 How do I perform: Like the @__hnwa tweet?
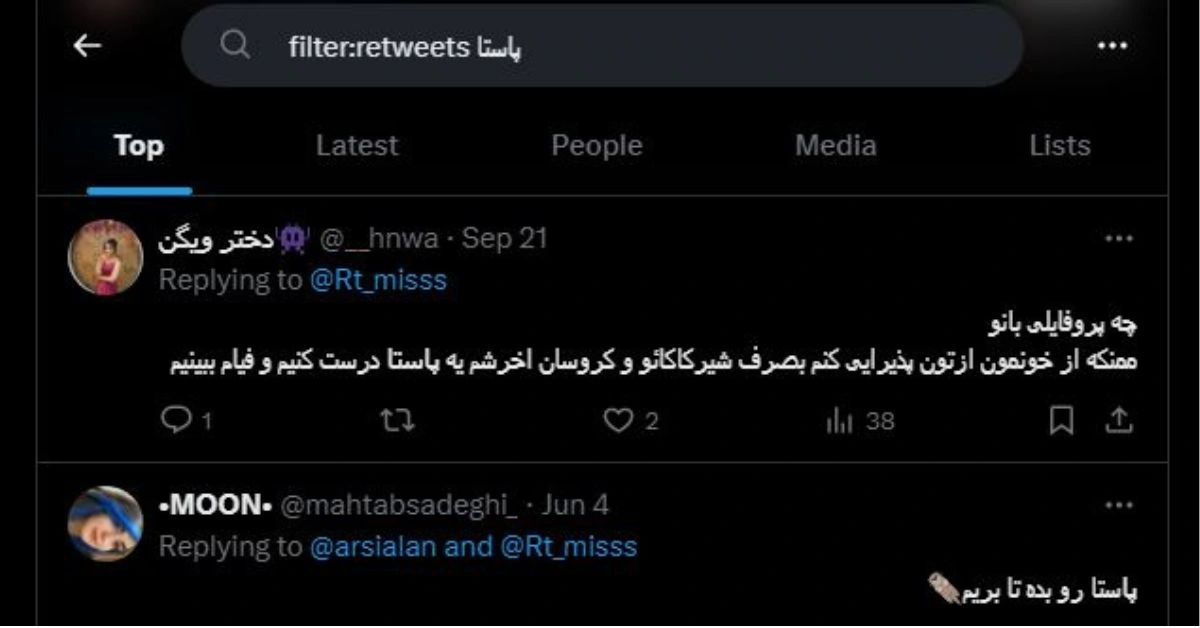(619, 422)
